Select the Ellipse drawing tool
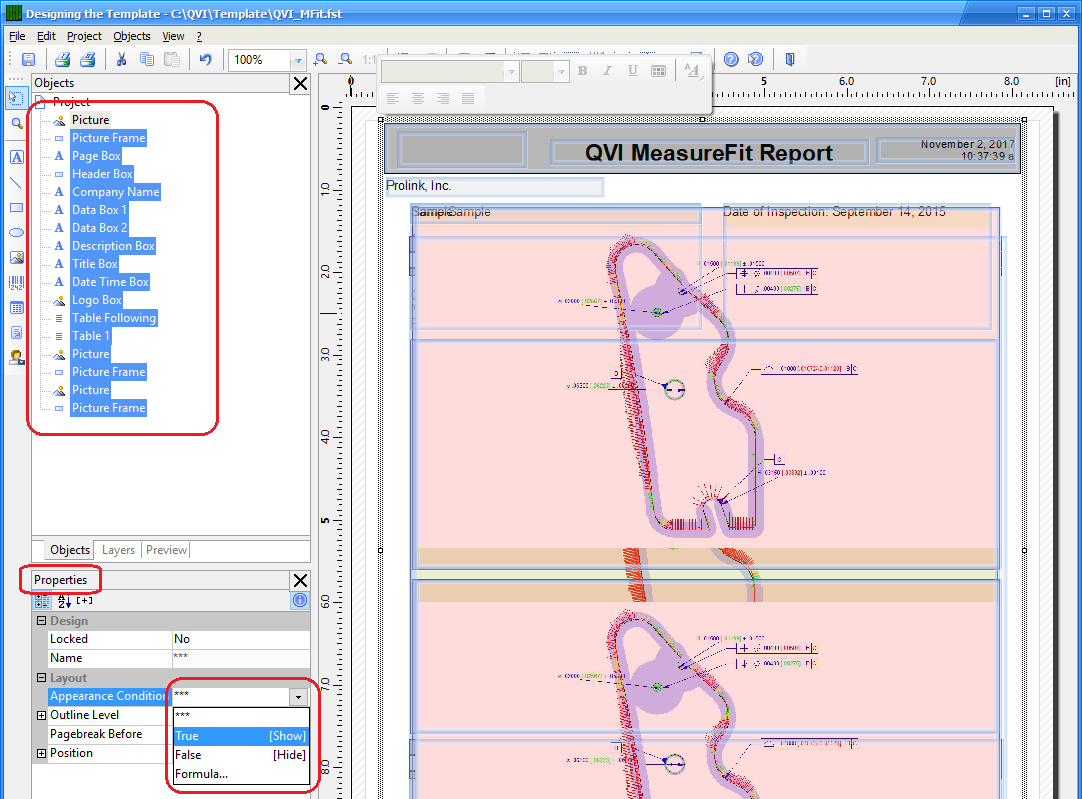This screenshot has width=1082, height=799. click(x=17, y=233)
